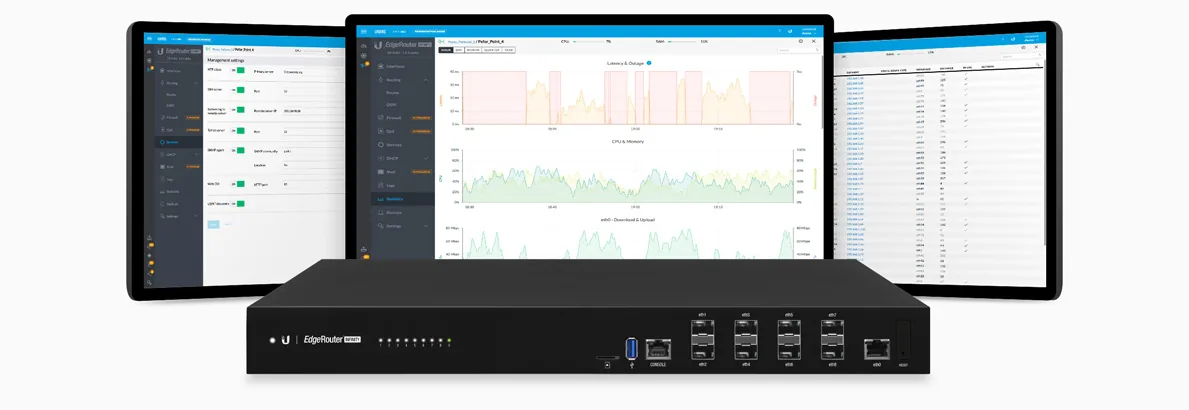Select the YEAR time range tab
This screenshot has width=1189, height=410.
[508, 50]
